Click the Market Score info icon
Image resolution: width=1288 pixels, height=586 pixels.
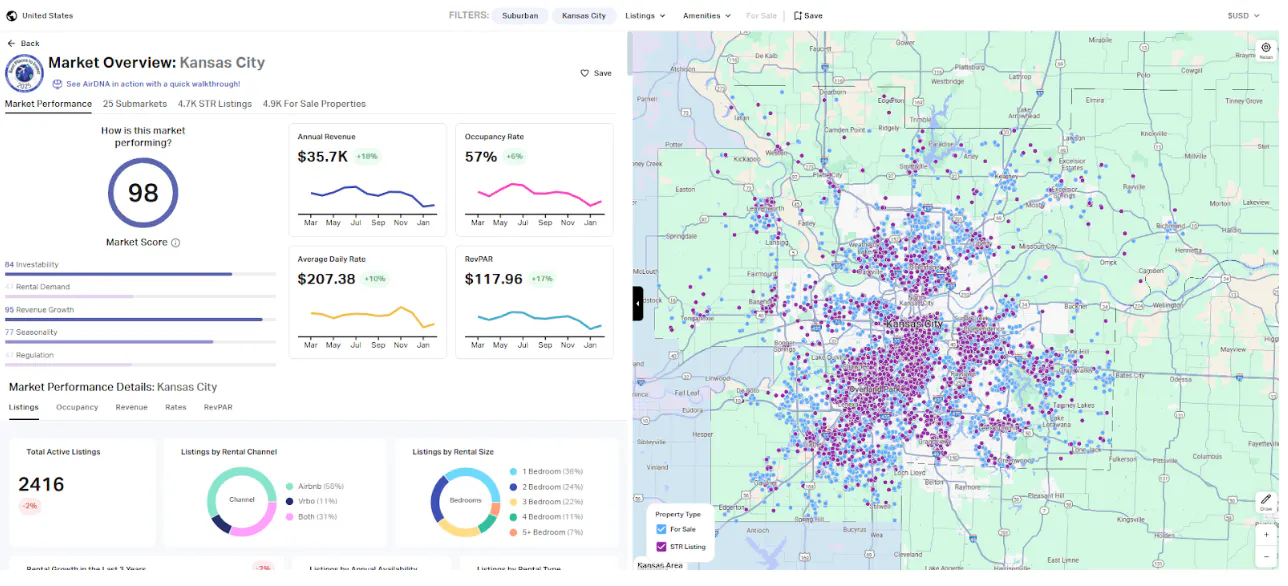(176, 243)
